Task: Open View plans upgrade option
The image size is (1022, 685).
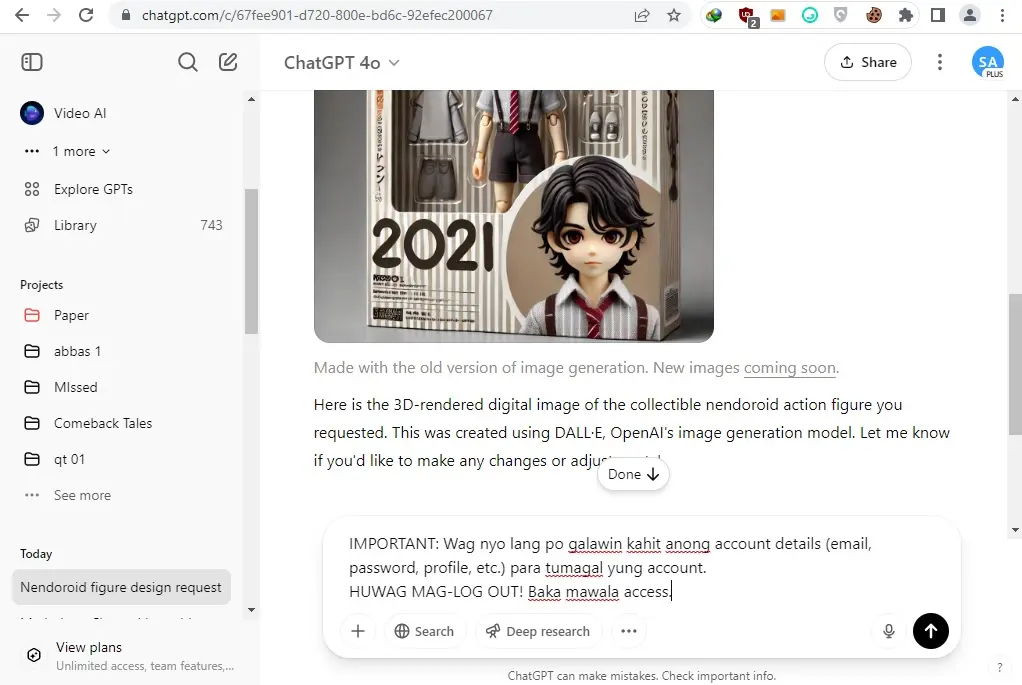Action: [x=130, y=656]
